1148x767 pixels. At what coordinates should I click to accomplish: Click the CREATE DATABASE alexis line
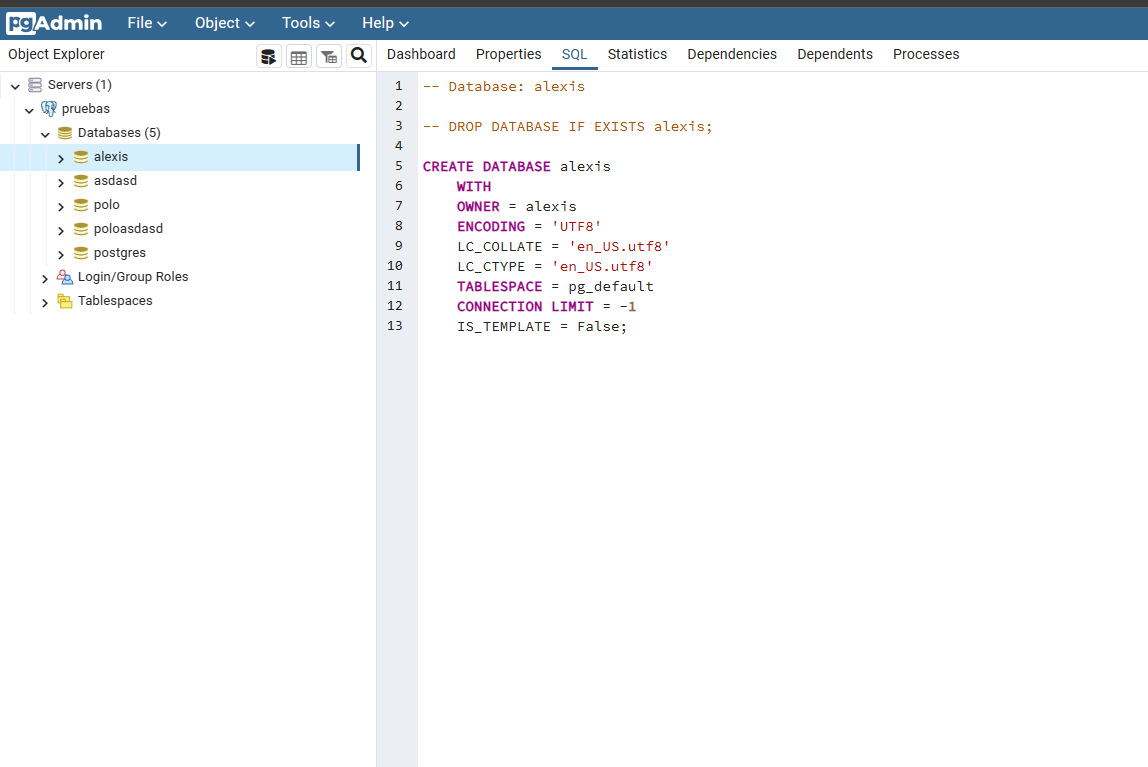click(x=516, y=166)
